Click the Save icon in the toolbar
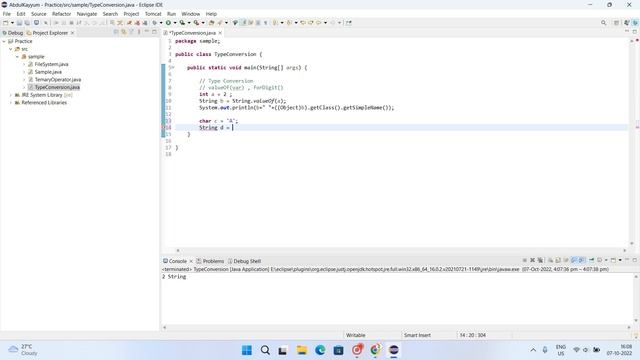640x360 pixels. [x=19, y=23]
